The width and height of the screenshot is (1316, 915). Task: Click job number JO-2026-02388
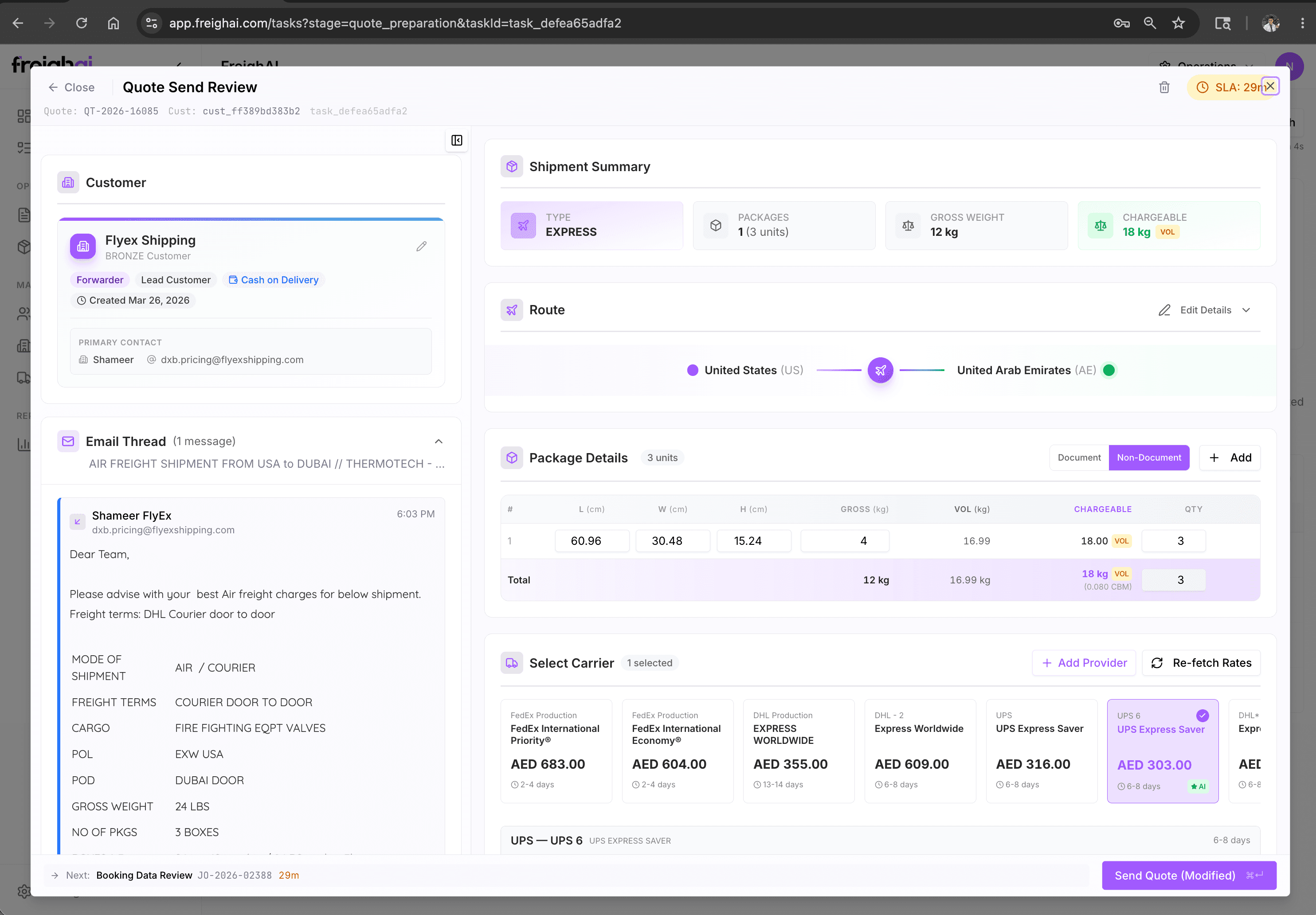235,876
